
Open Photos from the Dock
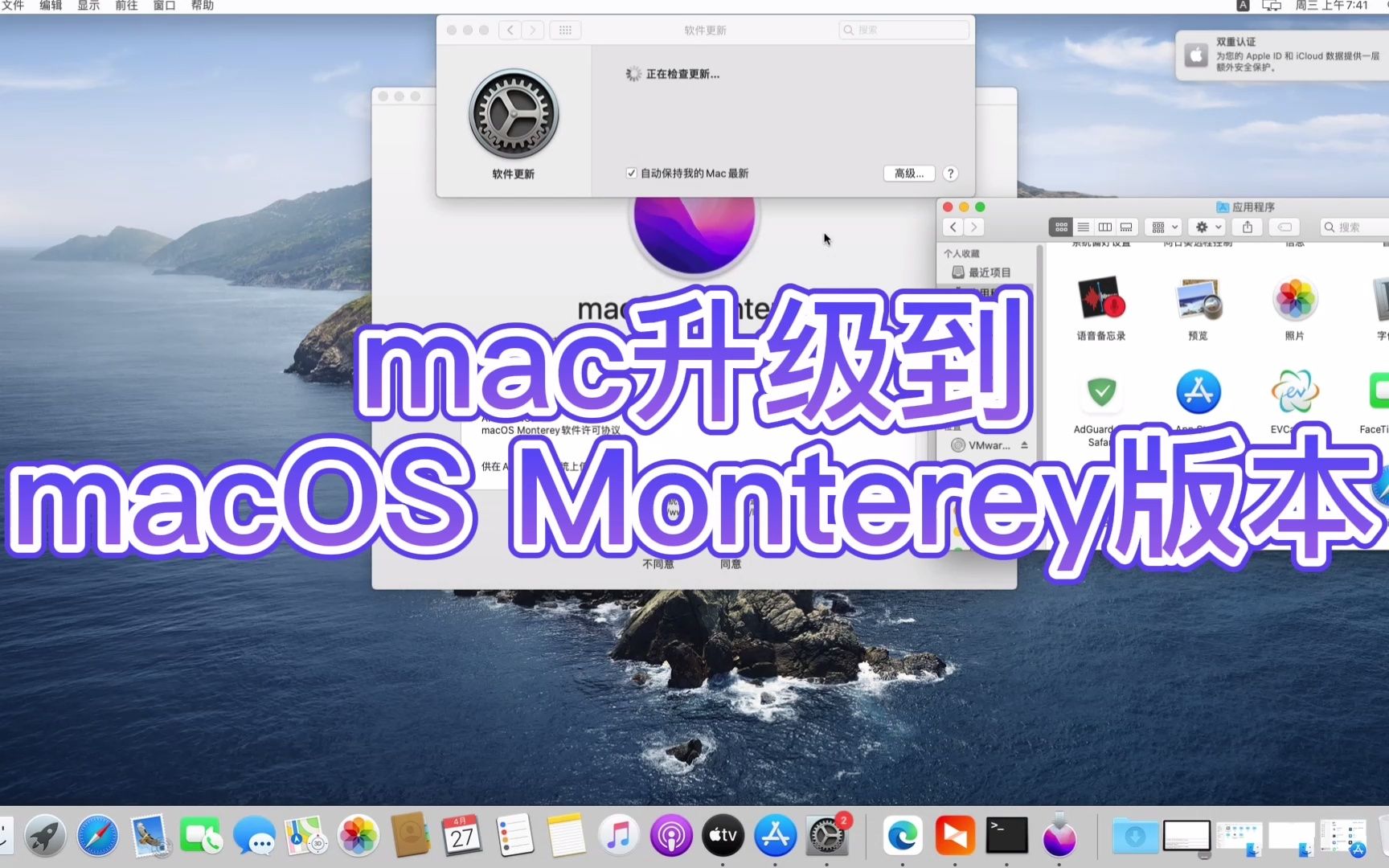coord(359,837)
